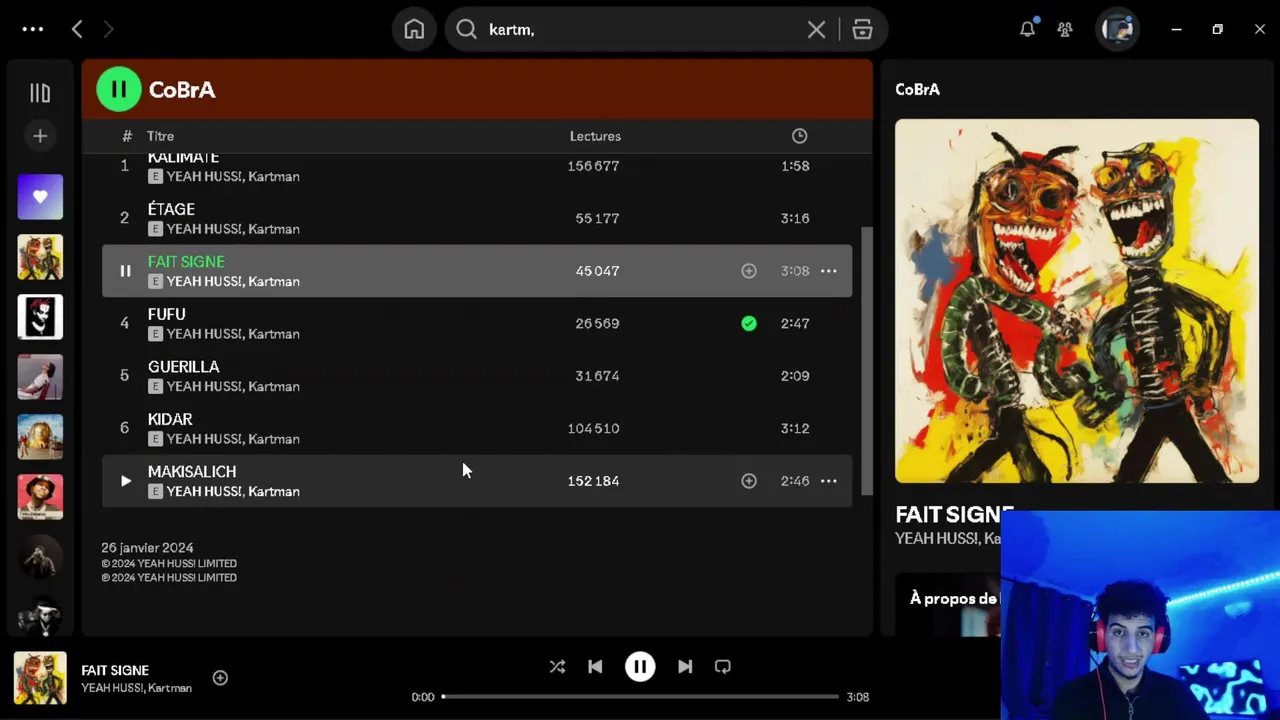Click the 26 janvier 2024 release date

147,548
